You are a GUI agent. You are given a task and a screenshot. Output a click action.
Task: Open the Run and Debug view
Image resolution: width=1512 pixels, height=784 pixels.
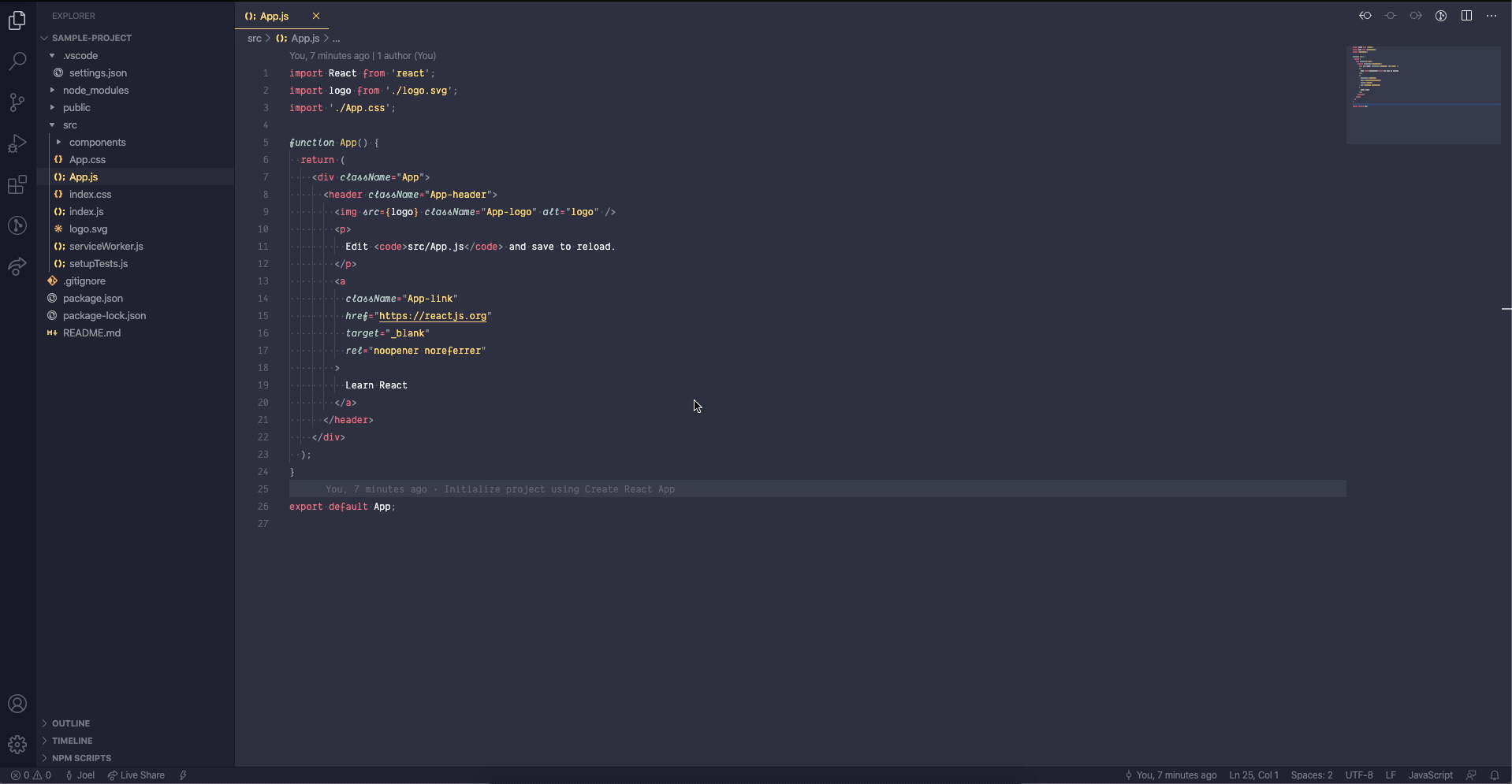(x=17, y=143)
